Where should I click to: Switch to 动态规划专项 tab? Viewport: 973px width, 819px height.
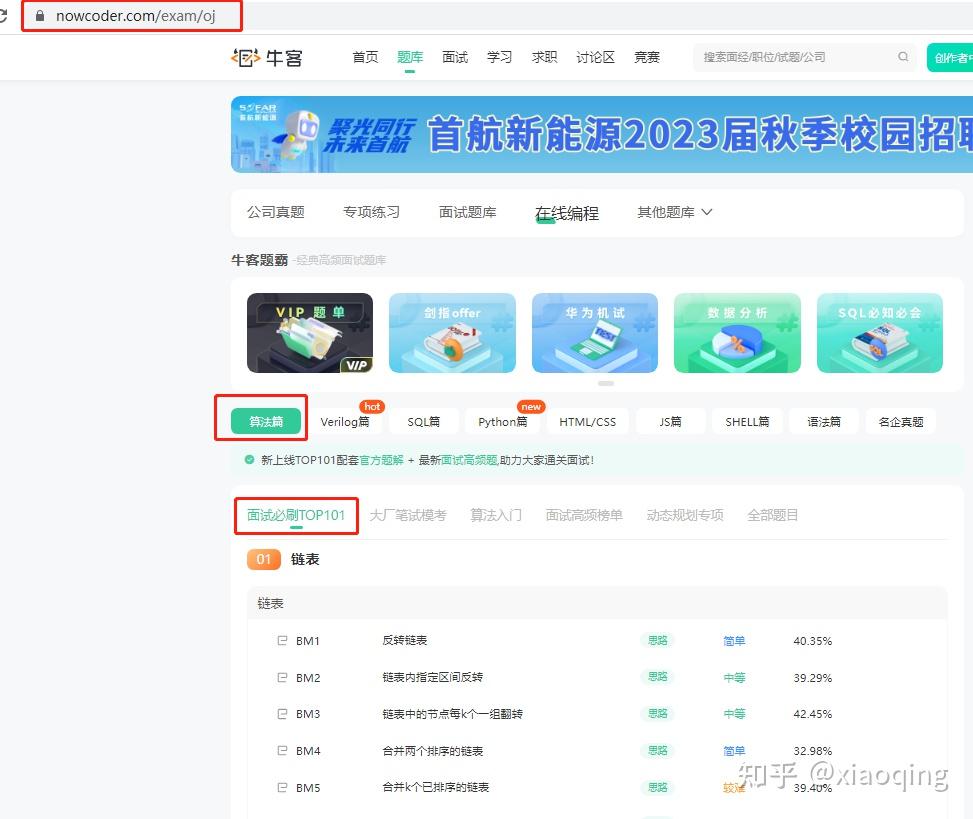point(685,515)
